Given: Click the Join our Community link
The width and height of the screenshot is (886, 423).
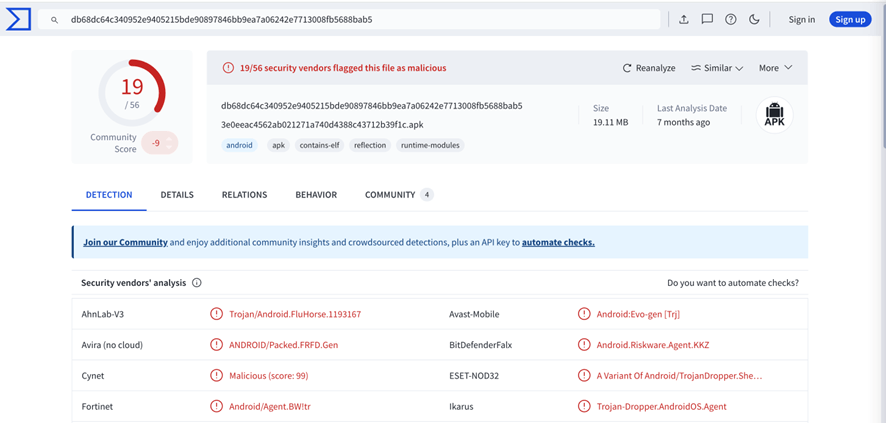Looking at the screenshot, I should click(x=125, y=242).
